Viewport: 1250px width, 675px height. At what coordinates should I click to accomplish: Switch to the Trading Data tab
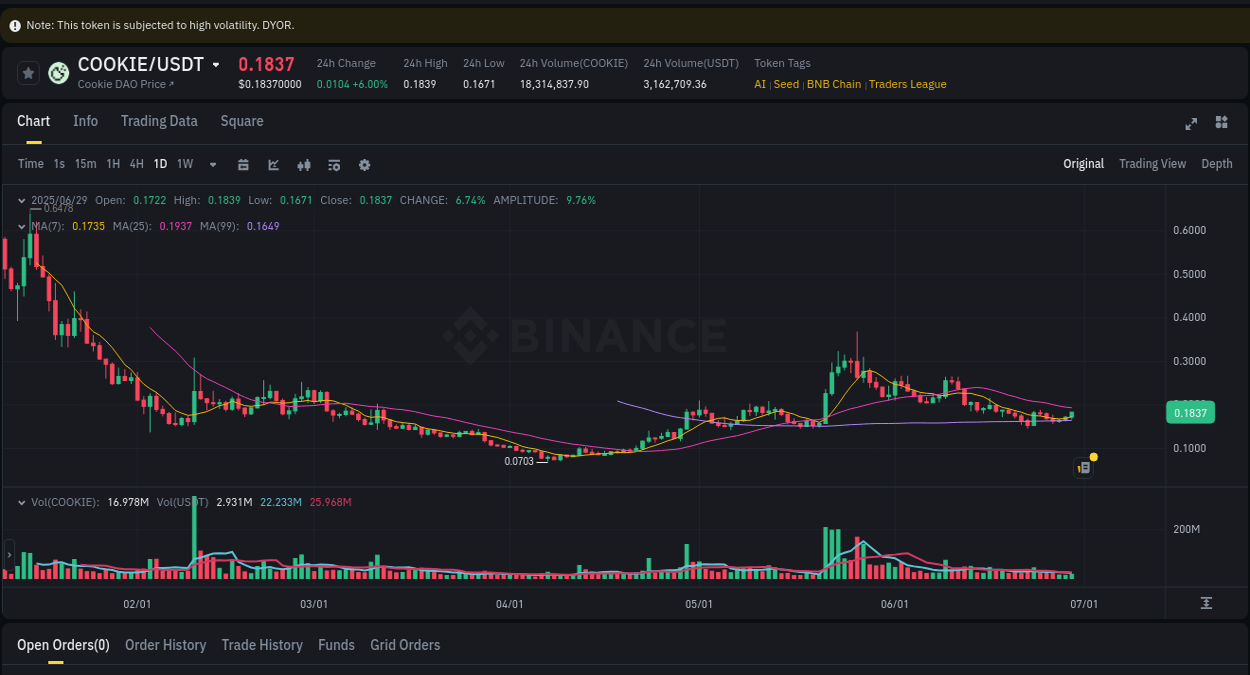tap(159, 120)
